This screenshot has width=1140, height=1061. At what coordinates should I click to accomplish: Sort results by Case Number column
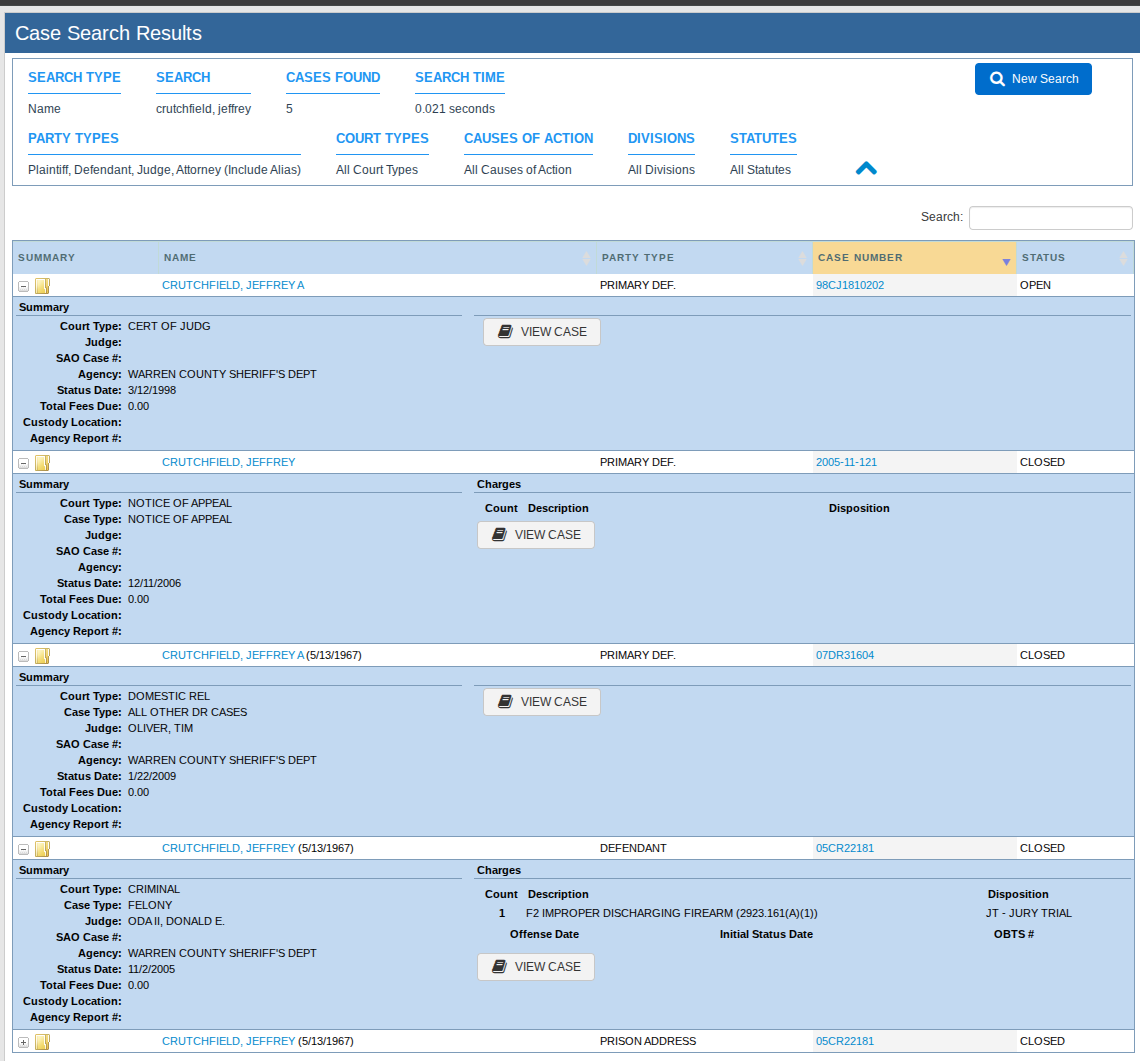pyautogui.click(x=914, y=257)
